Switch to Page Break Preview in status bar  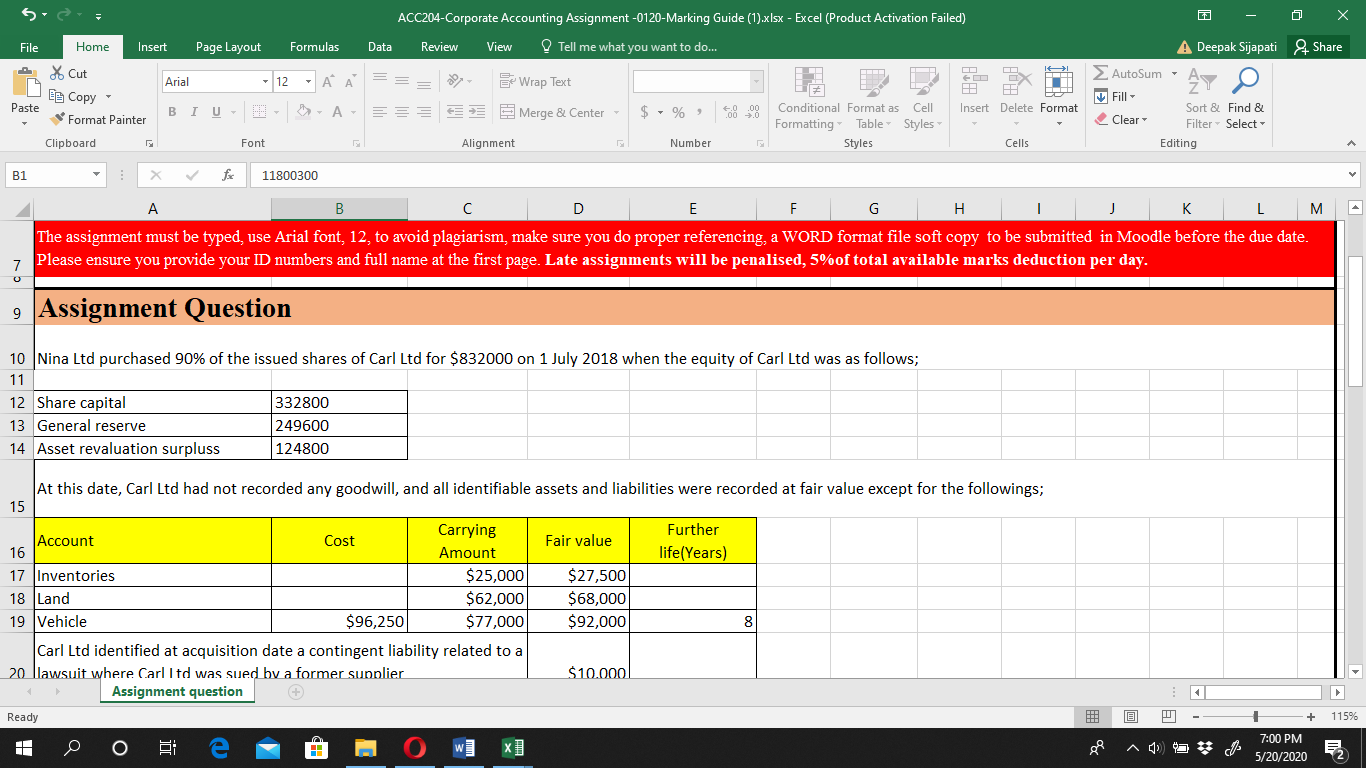tap(1169, 717)
